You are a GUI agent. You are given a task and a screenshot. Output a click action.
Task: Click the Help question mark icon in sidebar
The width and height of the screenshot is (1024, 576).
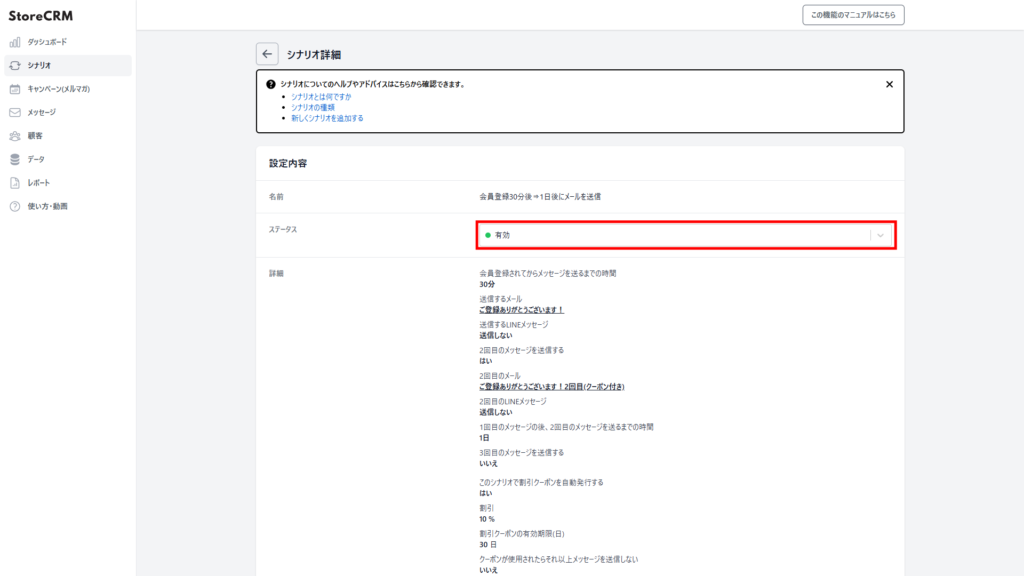(x=15, y=206)
